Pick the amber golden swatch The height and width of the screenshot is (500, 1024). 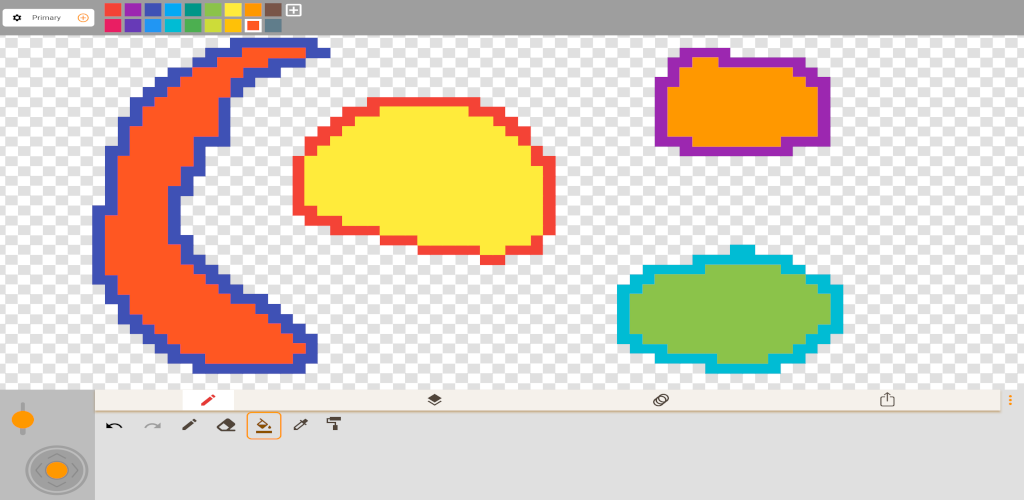(233, 25)
